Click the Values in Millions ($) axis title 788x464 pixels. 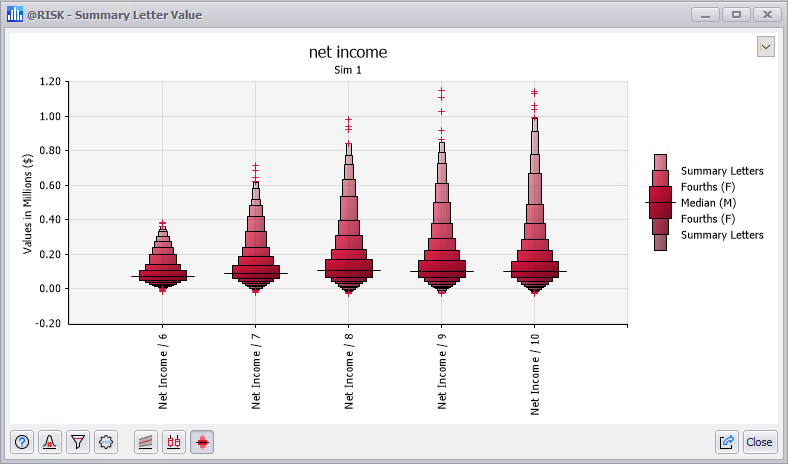point(30,202)
